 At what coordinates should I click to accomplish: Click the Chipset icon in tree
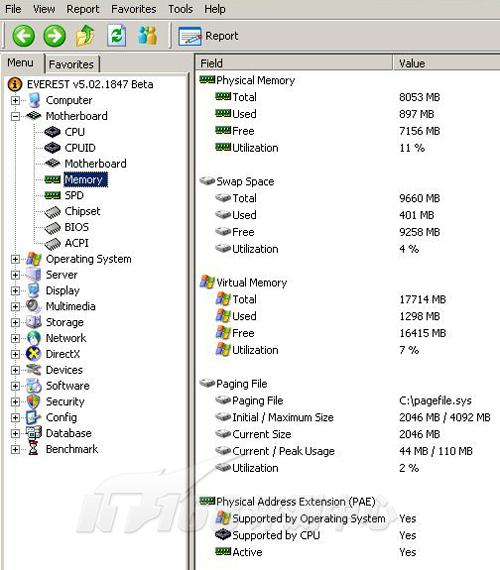pyautogui.click(x=52, y=212)
